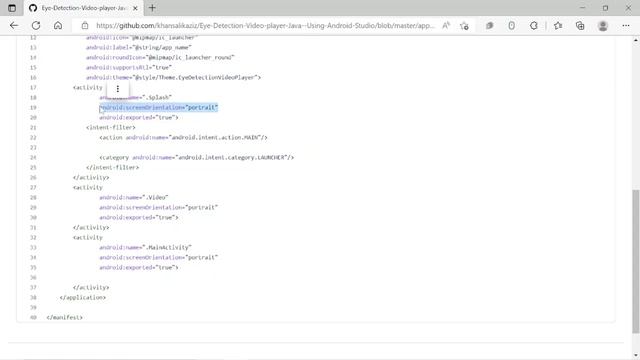Open the three-dot code line menu

coord(118,89)
